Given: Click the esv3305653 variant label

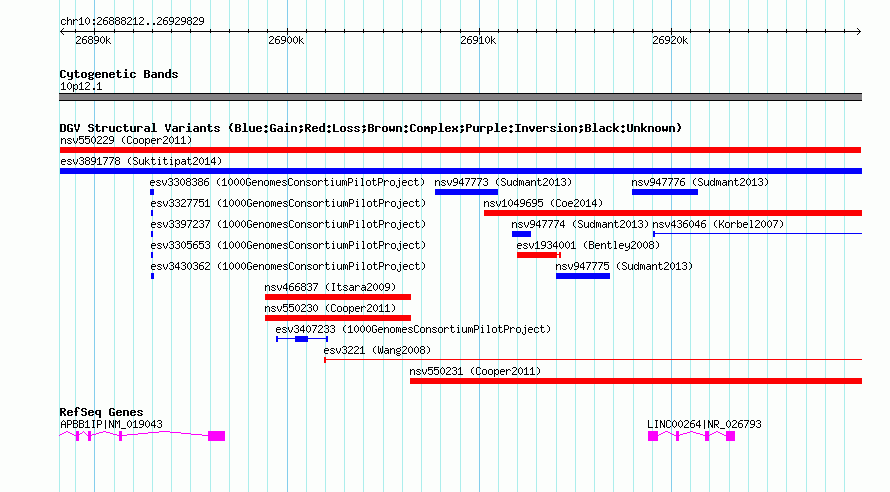Looking at the screenshot, I should [288, 245].
